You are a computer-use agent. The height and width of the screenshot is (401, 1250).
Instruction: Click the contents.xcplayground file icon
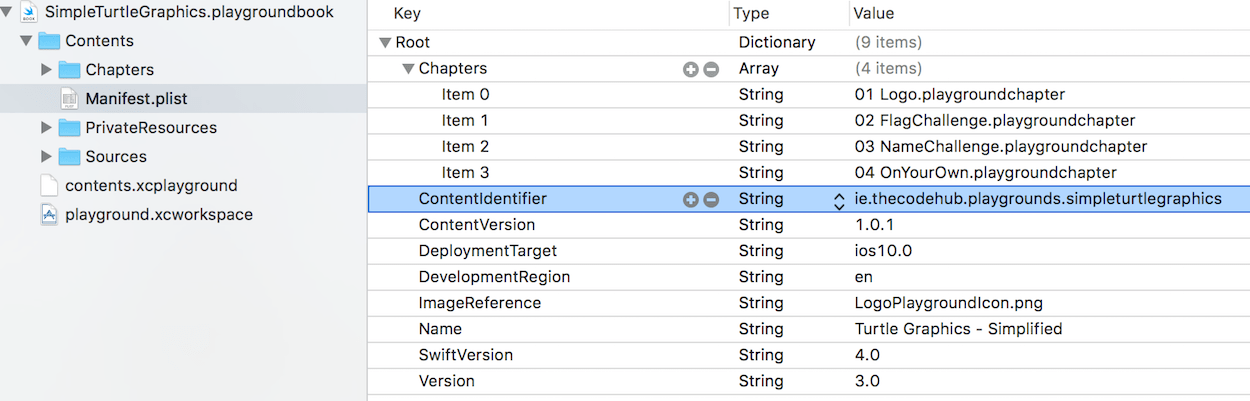click(x=49, y=186)
